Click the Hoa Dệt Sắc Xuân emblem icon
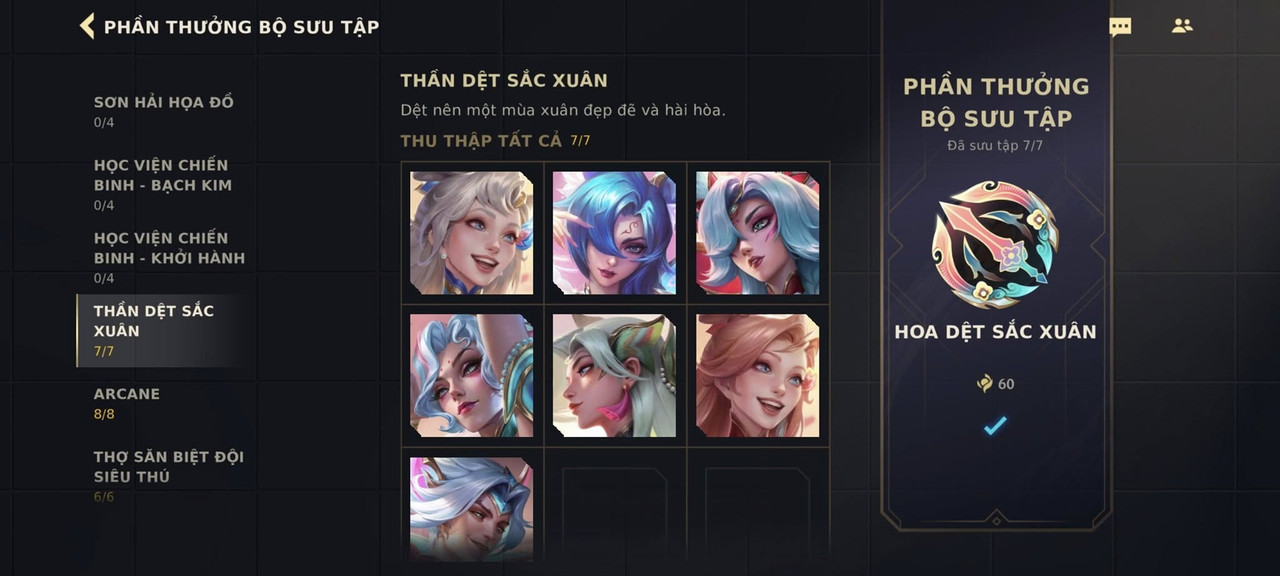Image resolution: width=1280 pixels, height=576 pixels. (x=995, y=245)
